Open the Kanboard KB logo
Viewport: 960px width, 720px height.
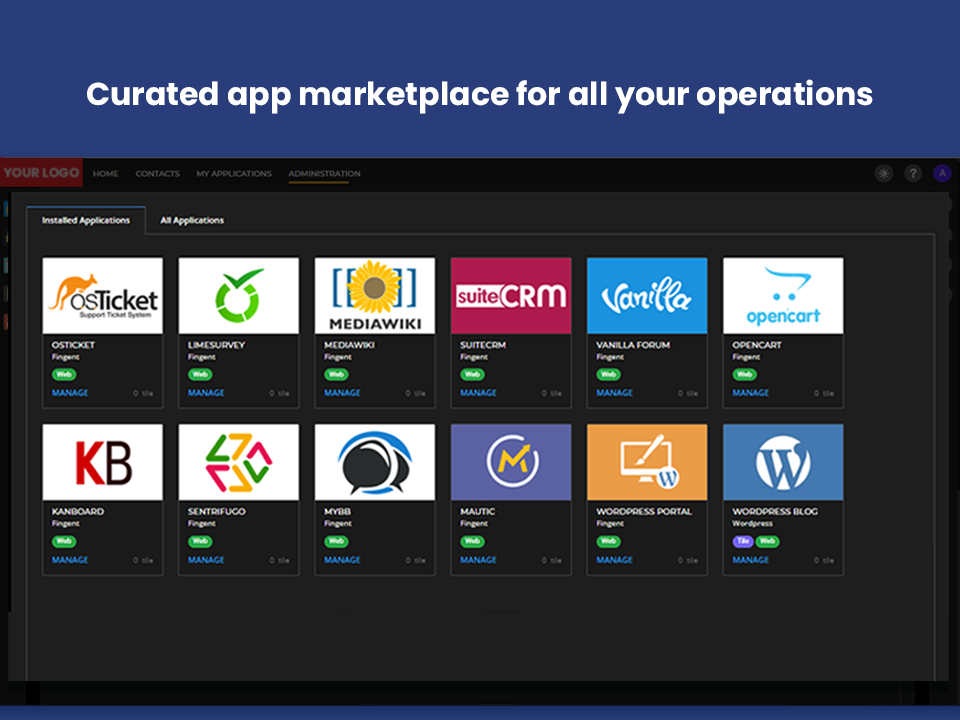(103, 462)
